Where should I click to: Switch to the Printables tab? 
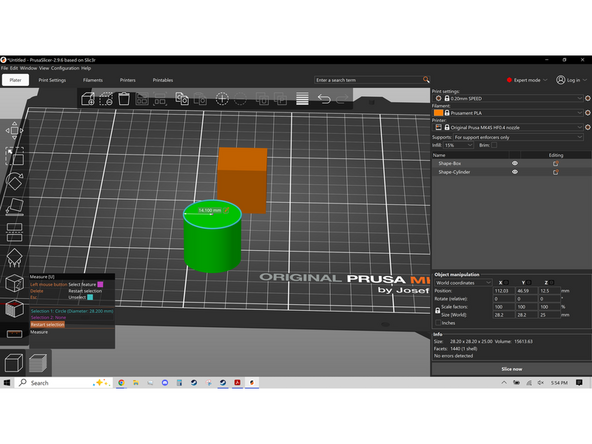pyautogui.click(x=163, y=80)
